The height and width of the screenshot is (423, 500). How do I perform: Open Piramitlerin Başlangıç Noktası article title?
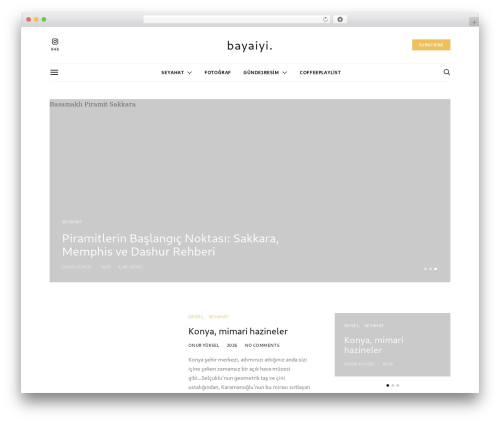[170, 245]
